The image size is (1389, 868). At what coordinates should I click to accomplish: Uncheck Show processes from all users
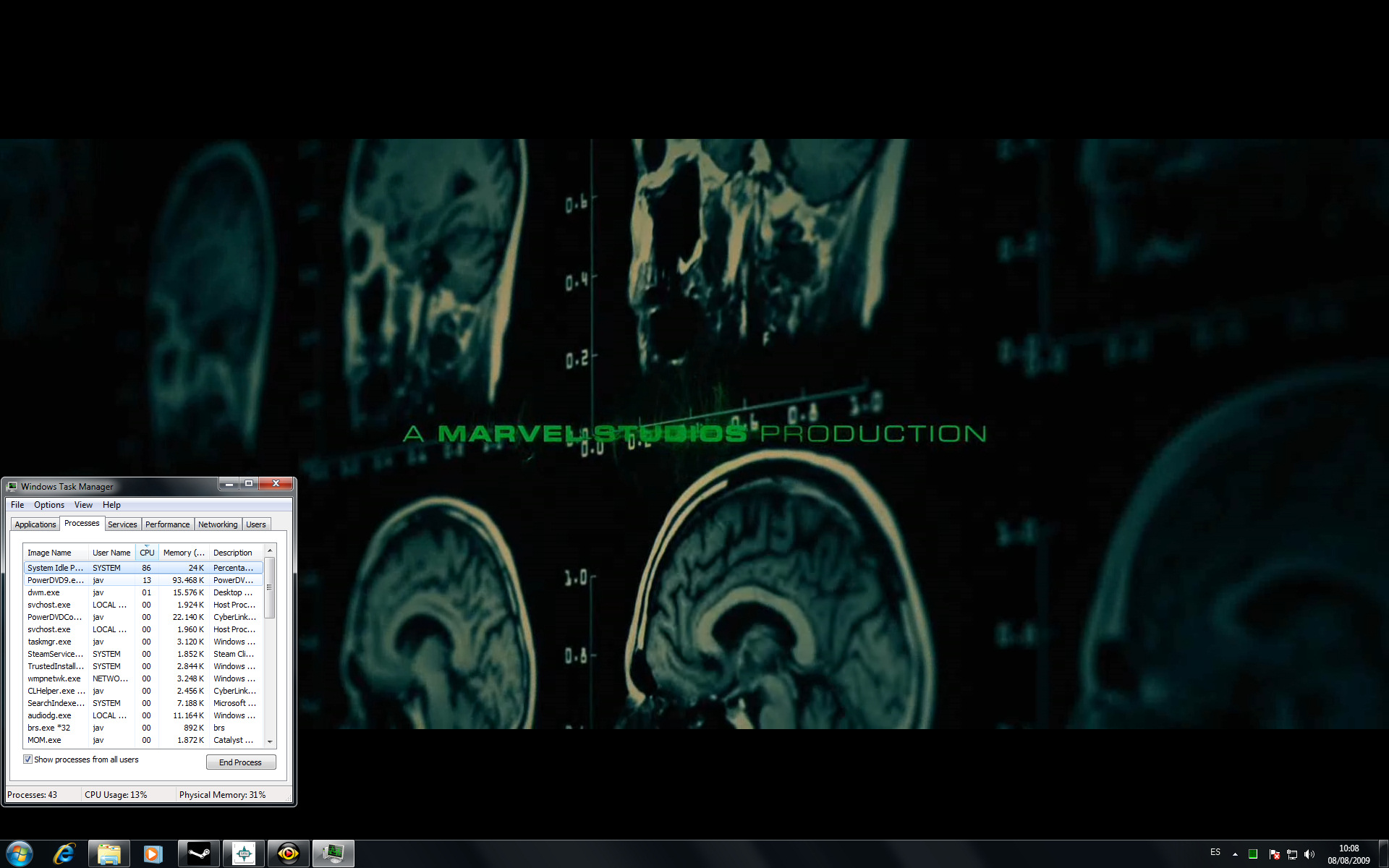coord(28,759)
